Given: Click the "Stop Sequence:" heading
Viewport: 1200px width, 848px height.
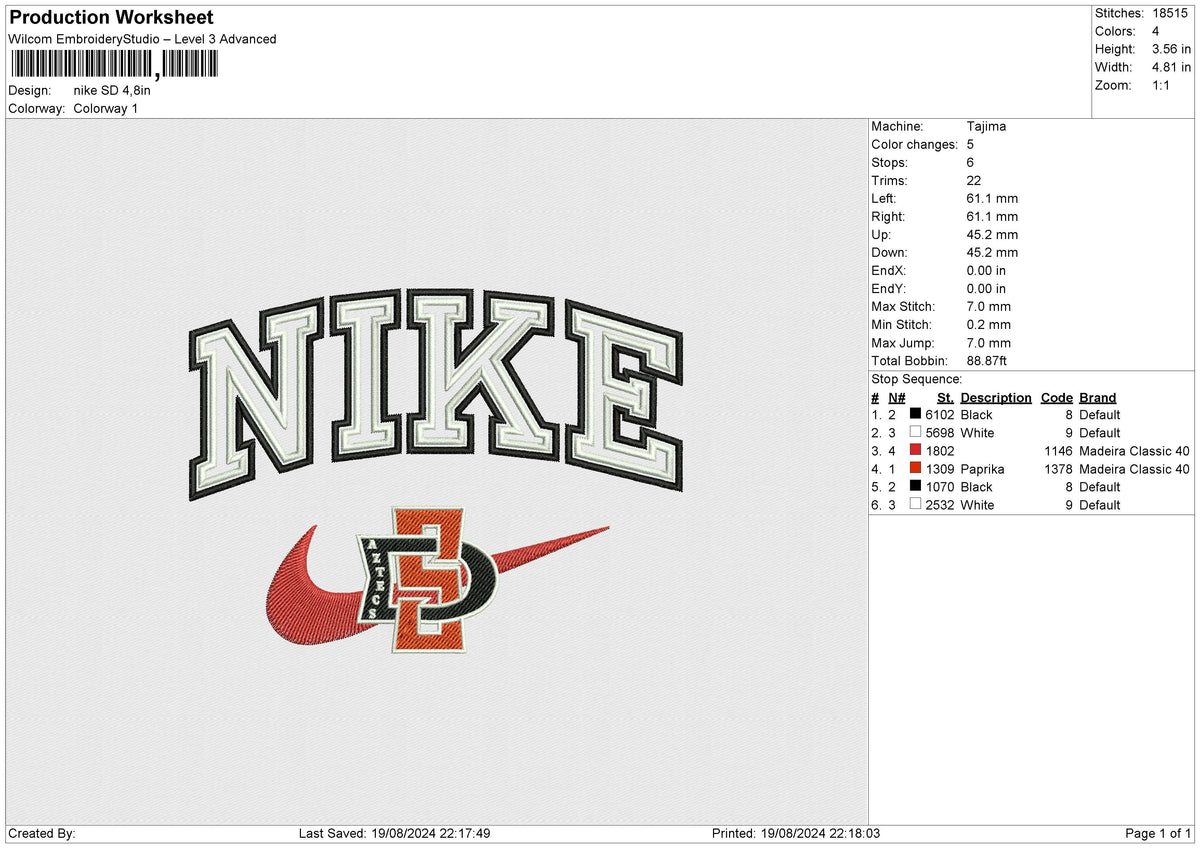Looking at the screenshot, I should click(917, 379).
